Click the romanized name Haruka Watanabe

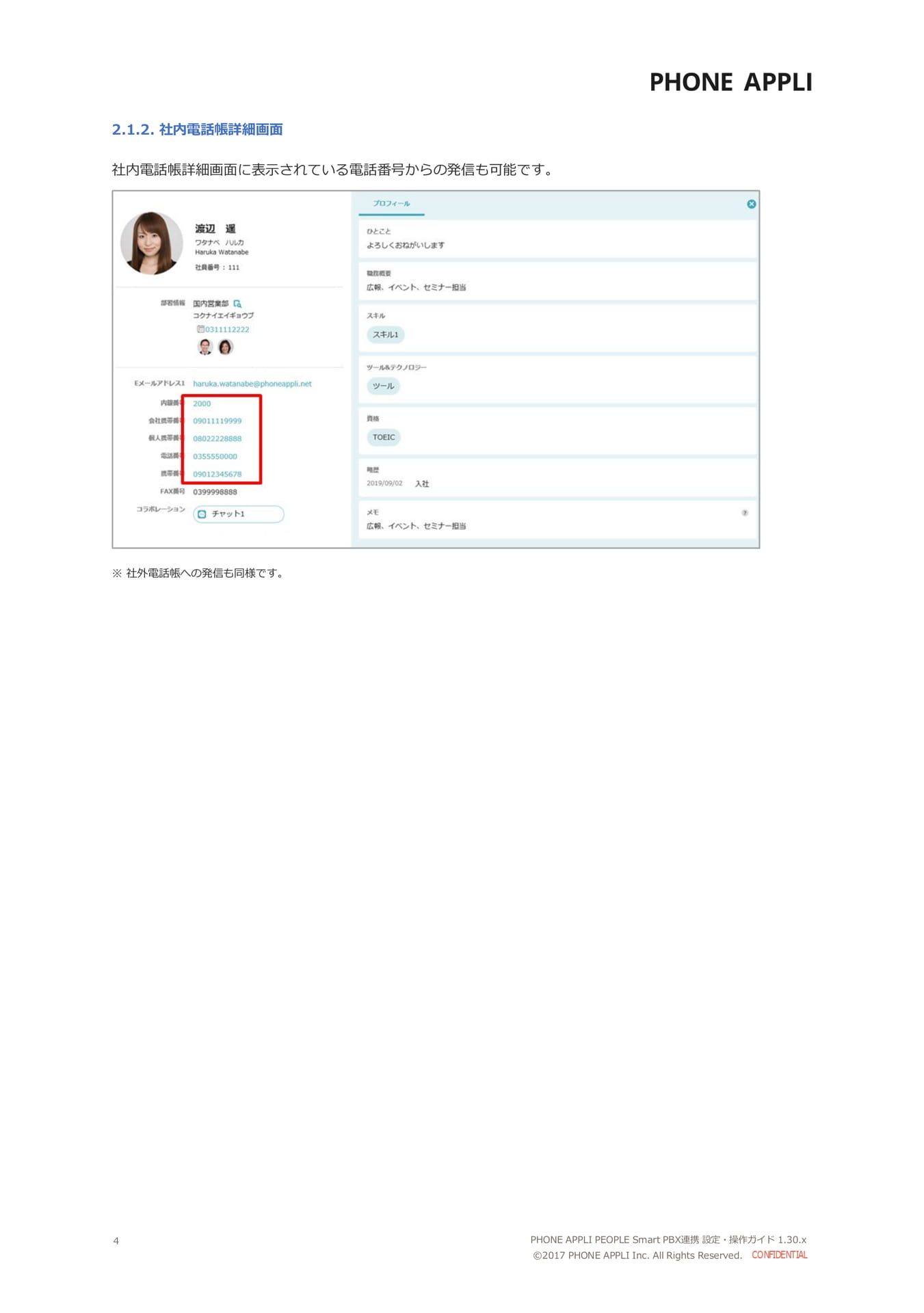pos(222,252)
